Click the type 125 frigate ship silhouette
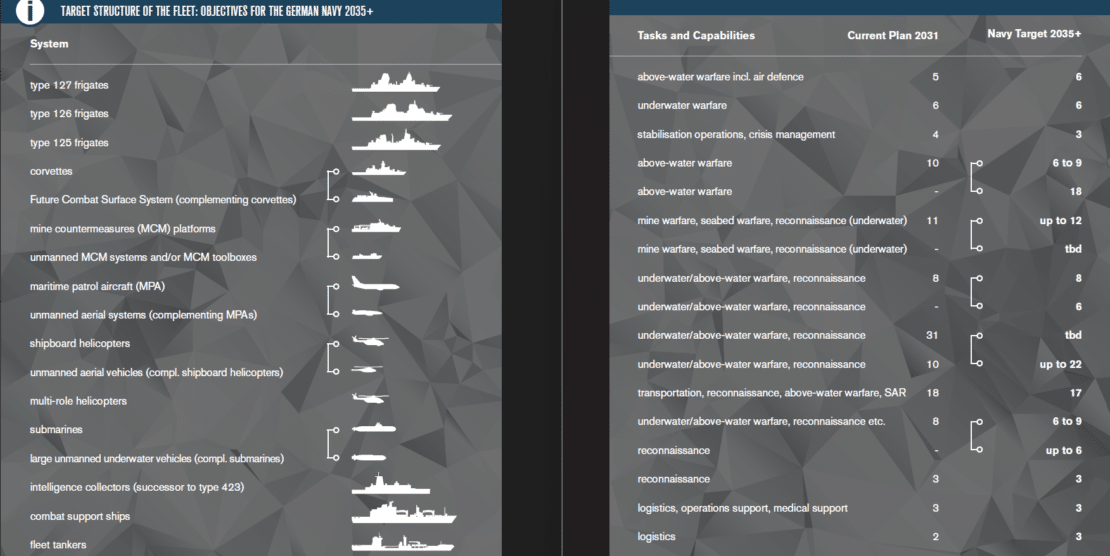The image size is (1110, 556). (x=395, y=141)
